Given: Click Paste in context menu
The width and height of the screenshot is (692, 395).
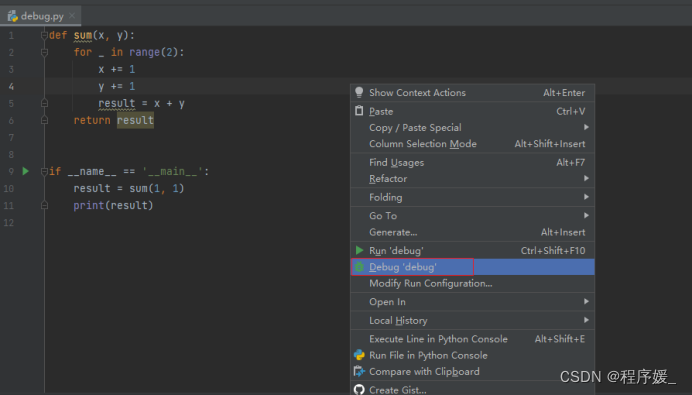Looking at the screenshot, I should click(473, 111).
